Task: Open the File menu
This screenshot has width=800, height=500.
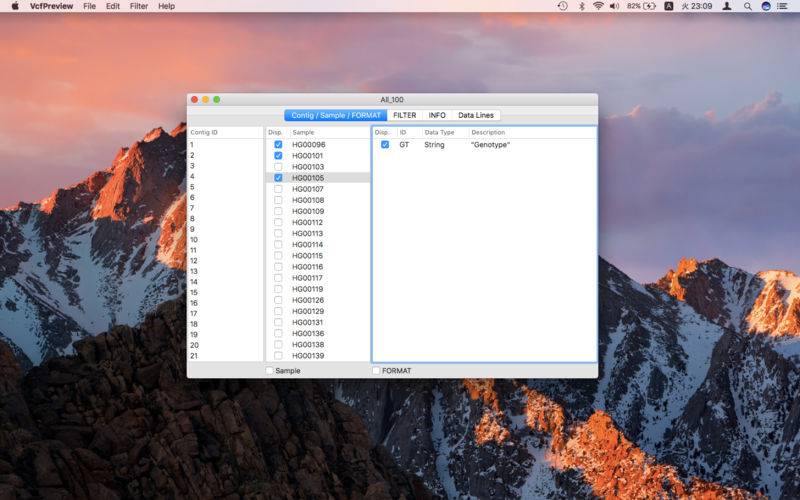Action: coord(90,6)
